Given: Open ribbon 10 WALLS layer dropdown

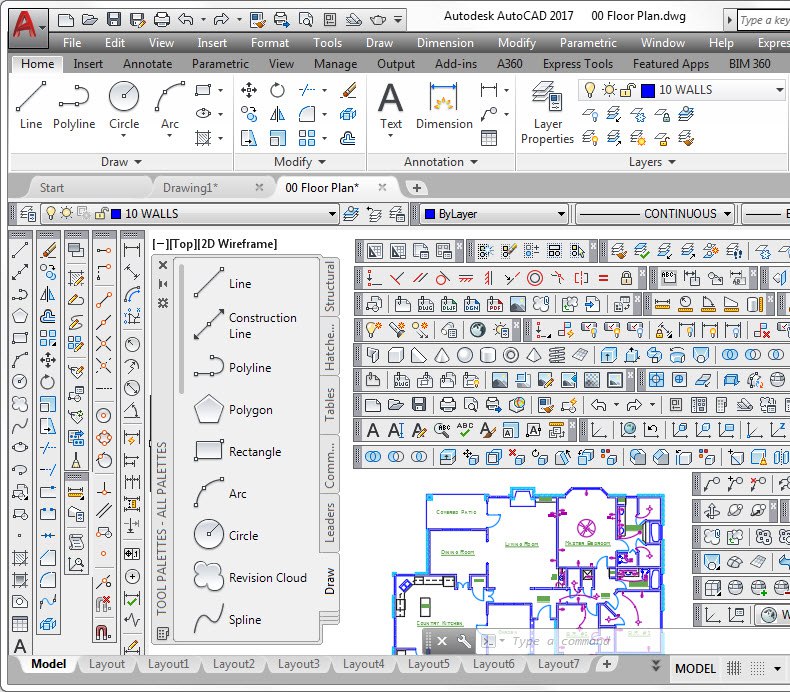Looking at the screenshot, I should coord(779,90).
